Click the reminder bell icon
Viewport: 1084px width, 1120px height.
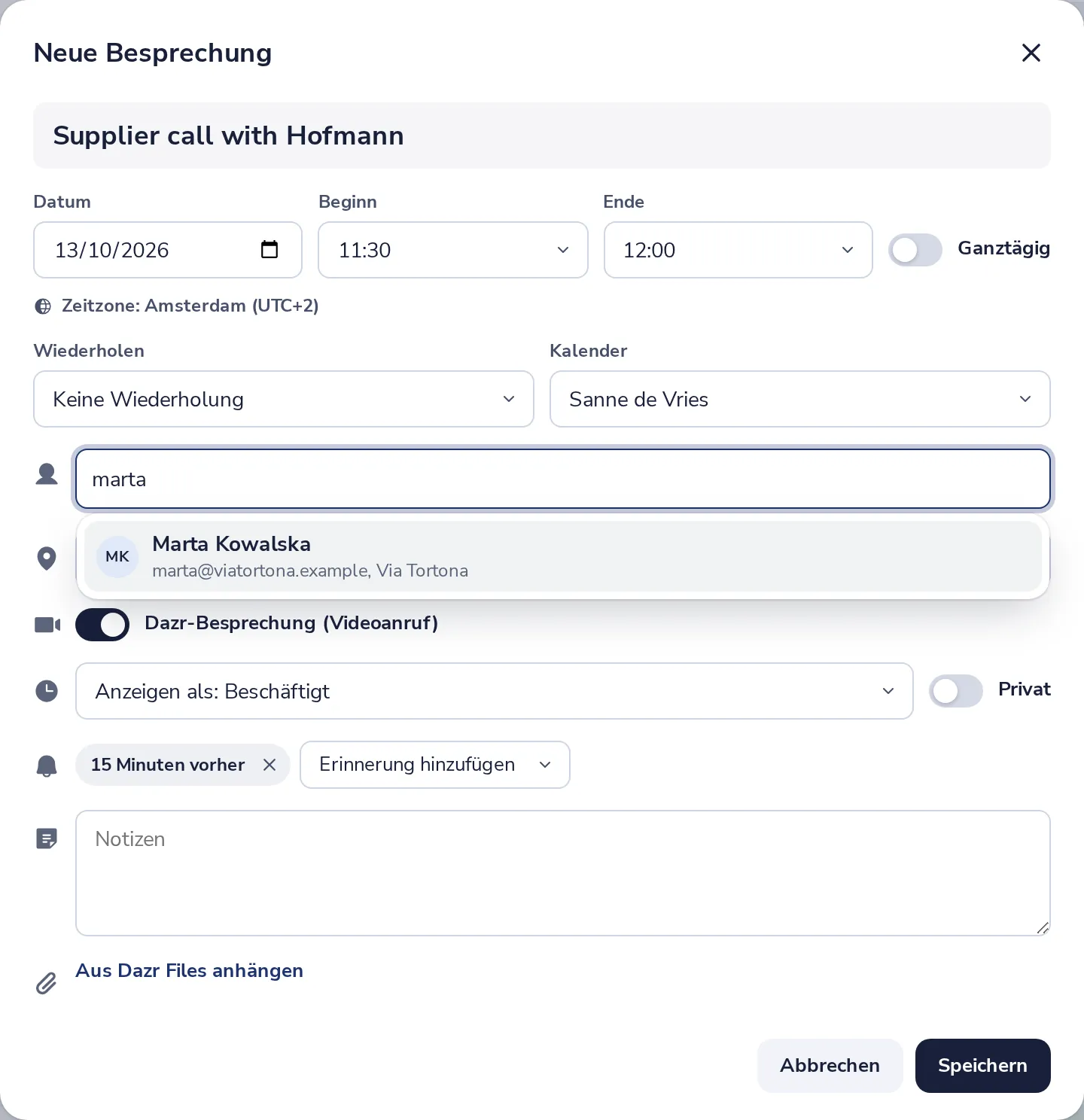47,765
